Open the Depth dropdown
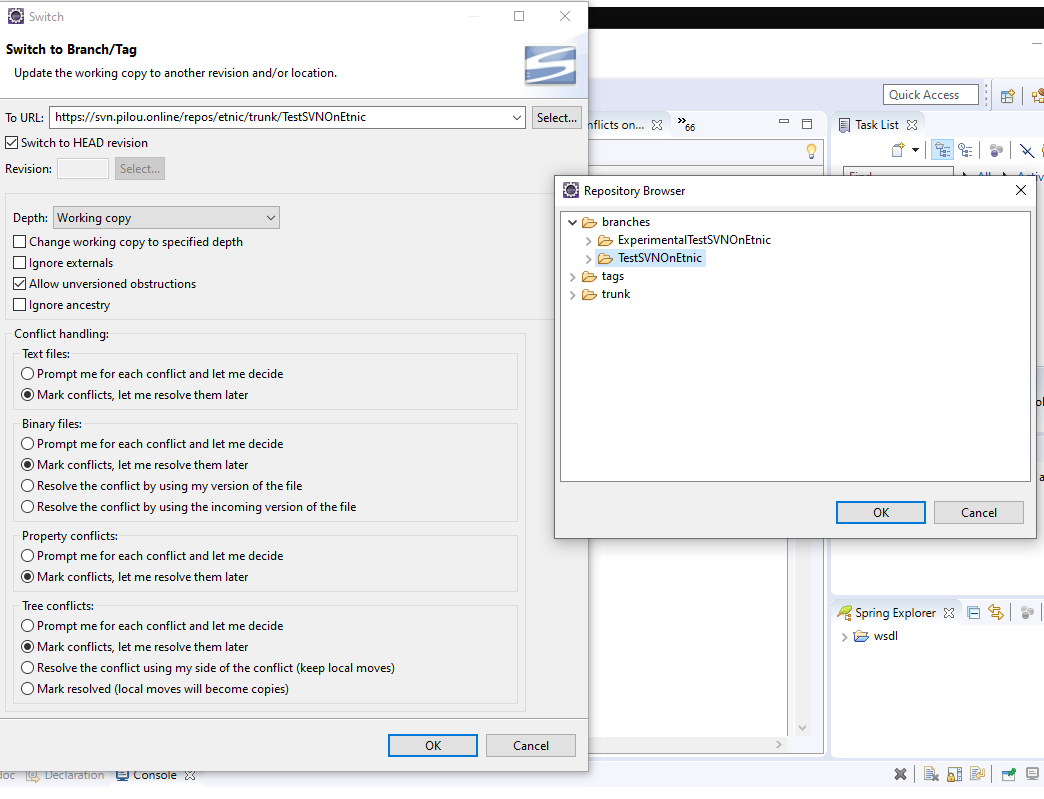This screenshot has width=1044, height=799. pos(166,218)
